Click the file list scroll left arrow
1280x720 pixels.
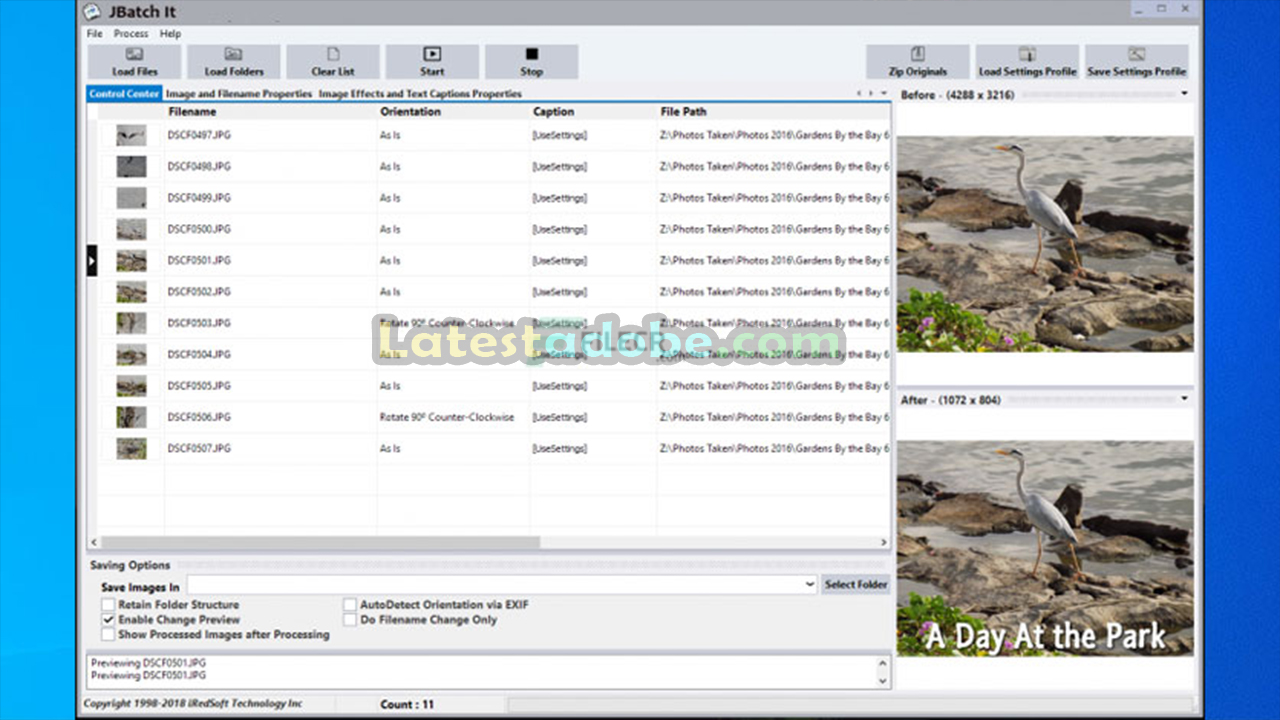pos(94,543)
